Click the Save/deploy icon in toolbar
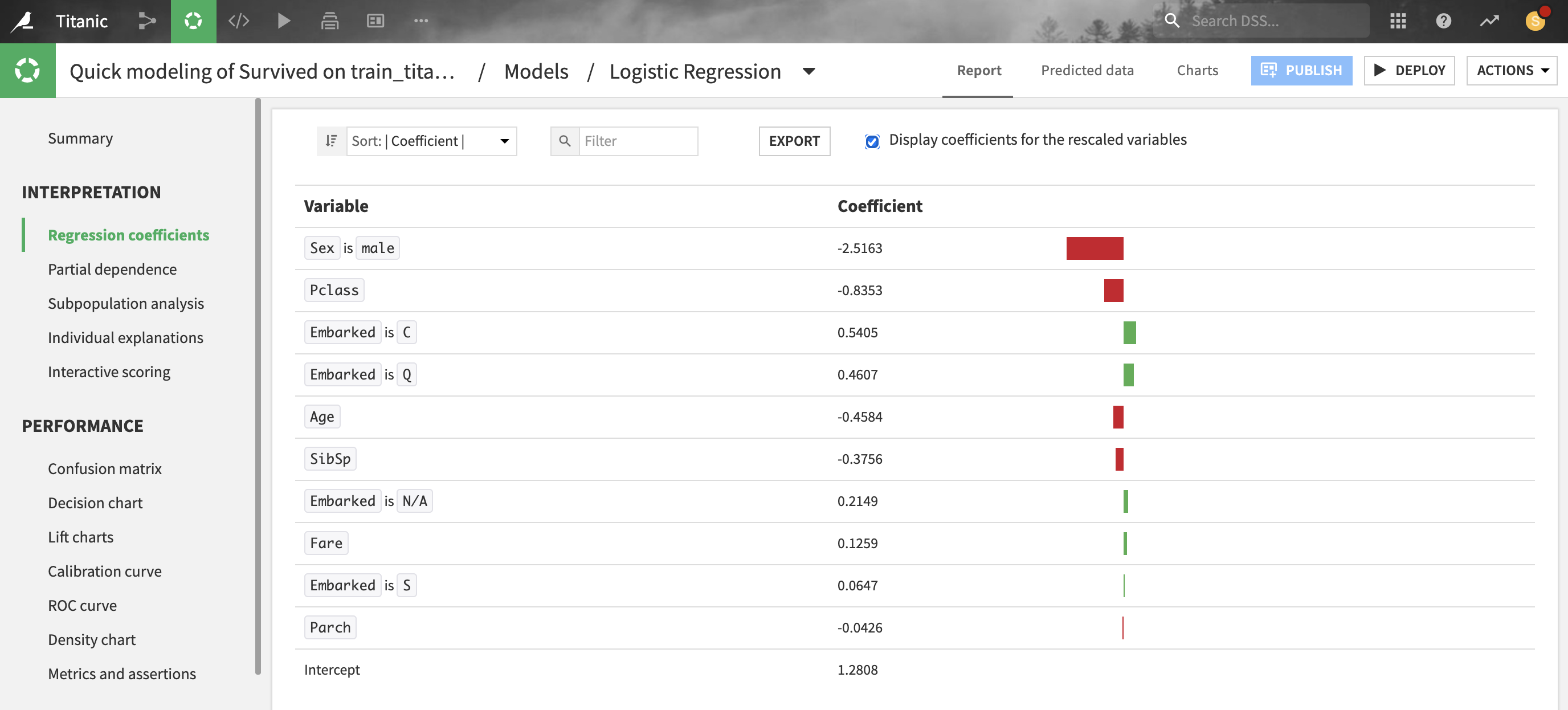This screenshot has width=1568, height=710. click(x=329, y=20)
